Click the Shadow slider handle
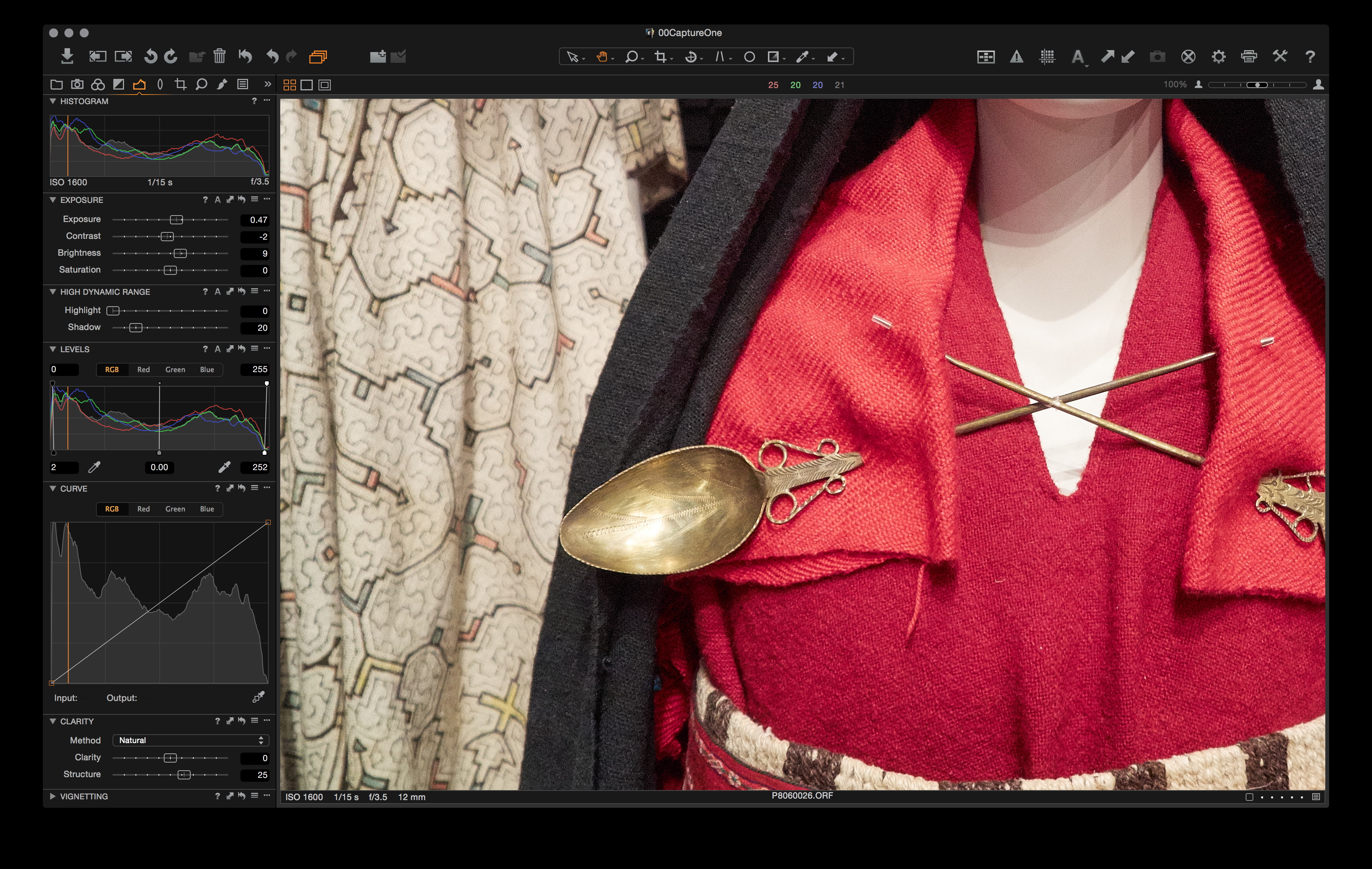 coord(136,328)
